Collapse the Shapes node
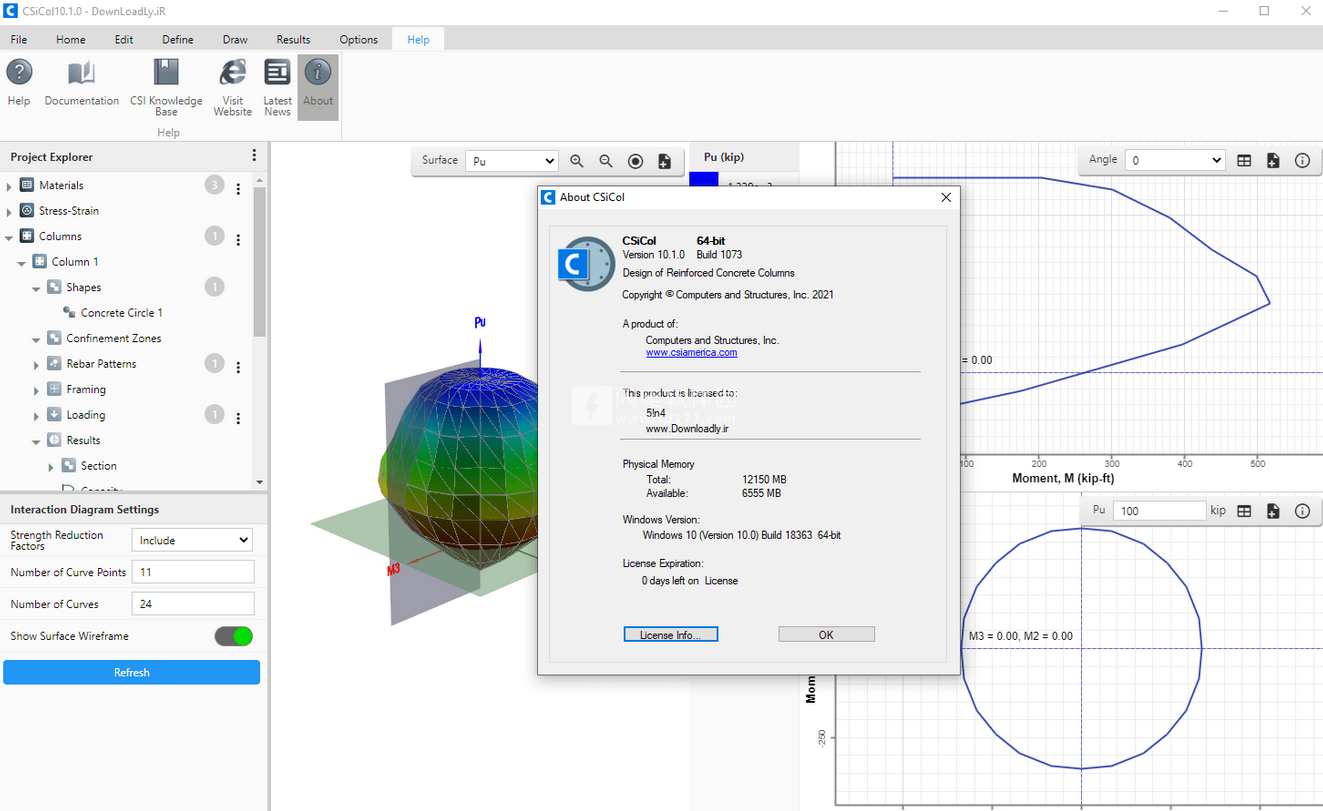The width and height of the screenshot is (1323, 811). [36, 288]
